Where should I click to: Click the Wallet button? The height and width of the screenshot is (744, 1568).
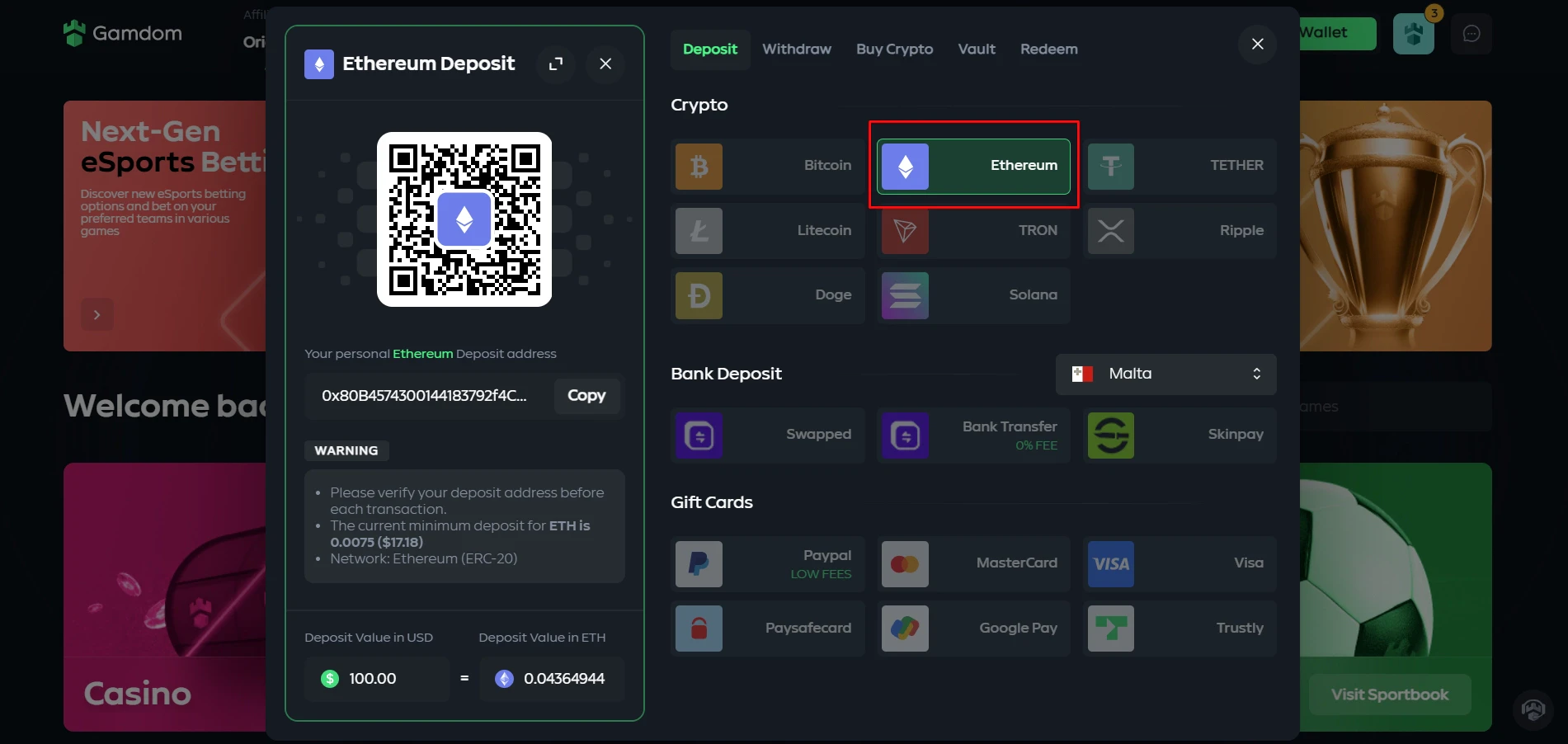(x=1337, y=33)
